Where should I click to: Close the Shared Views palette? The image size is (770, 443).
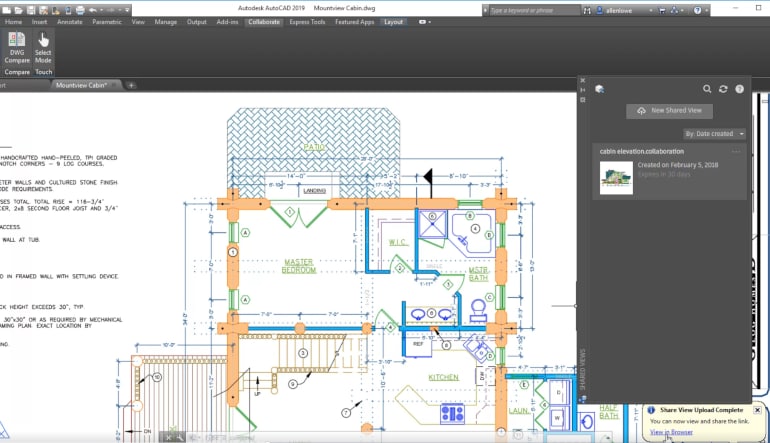point(582,80)
